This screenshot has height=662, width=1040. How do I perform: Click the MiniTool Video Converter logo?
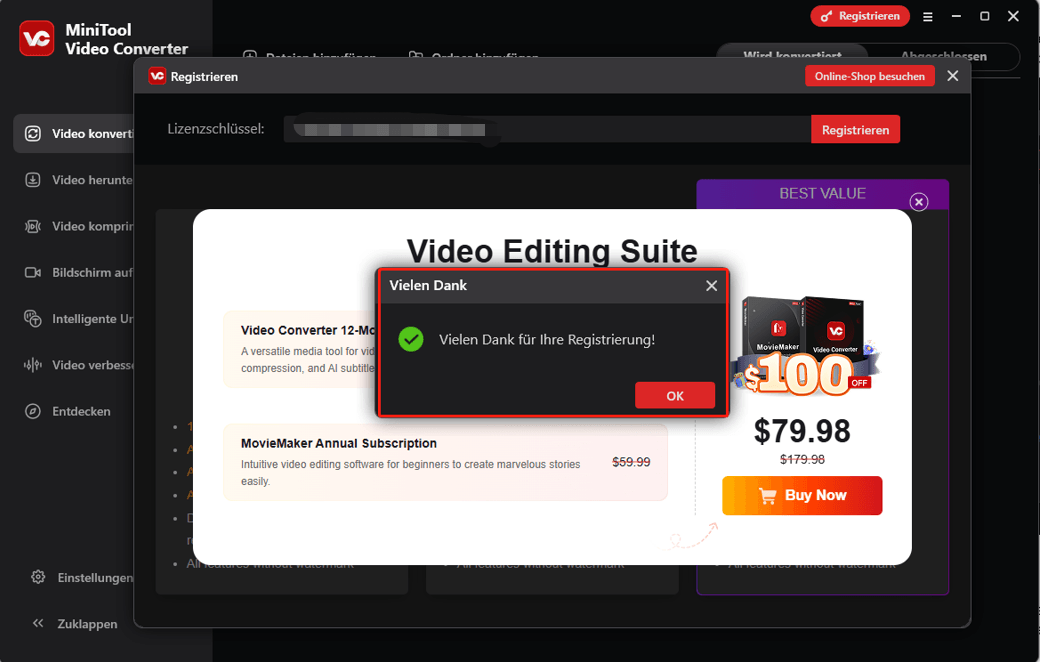(36, 38)
